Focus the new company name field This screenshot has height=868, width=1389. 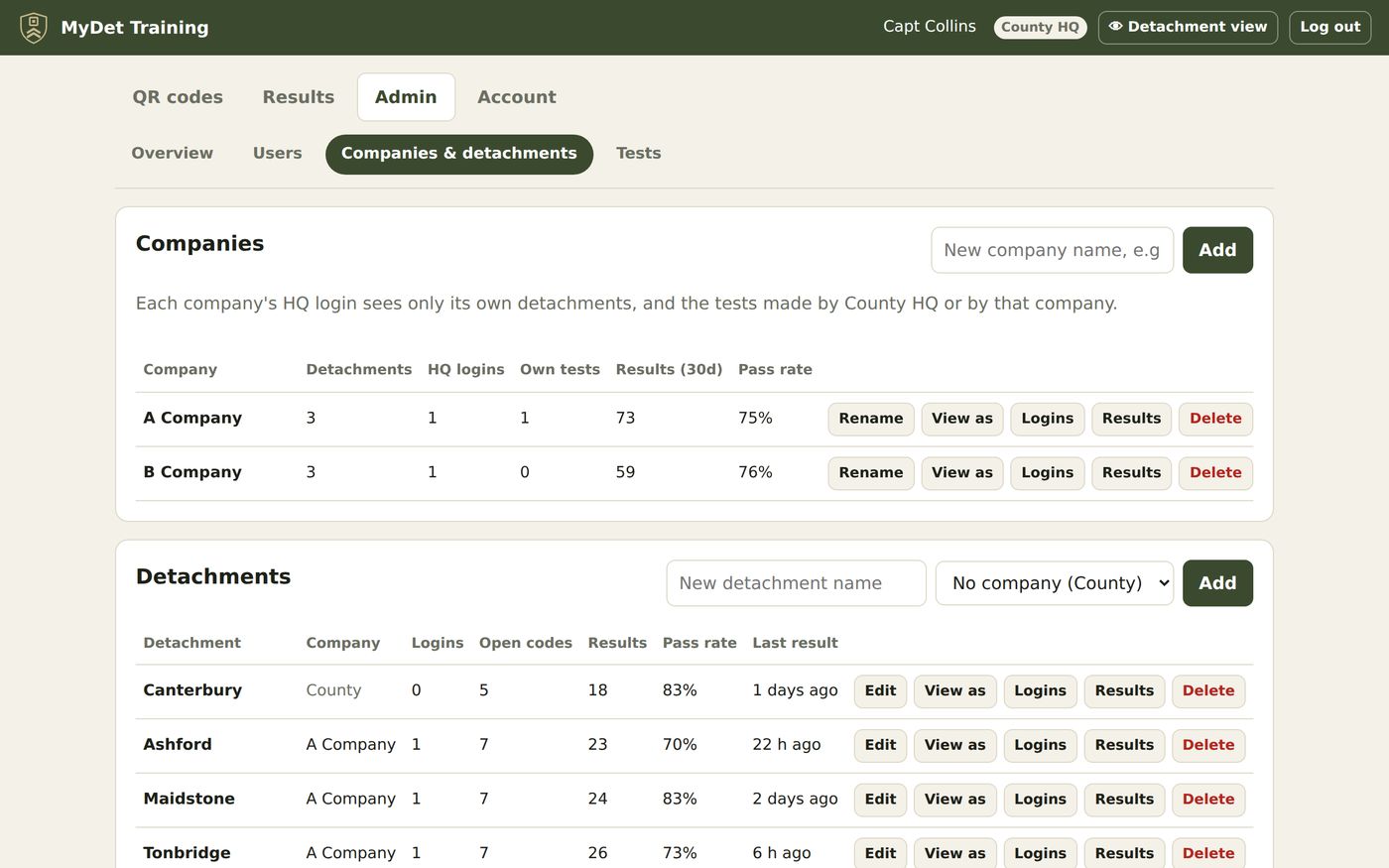(1053, 250)
